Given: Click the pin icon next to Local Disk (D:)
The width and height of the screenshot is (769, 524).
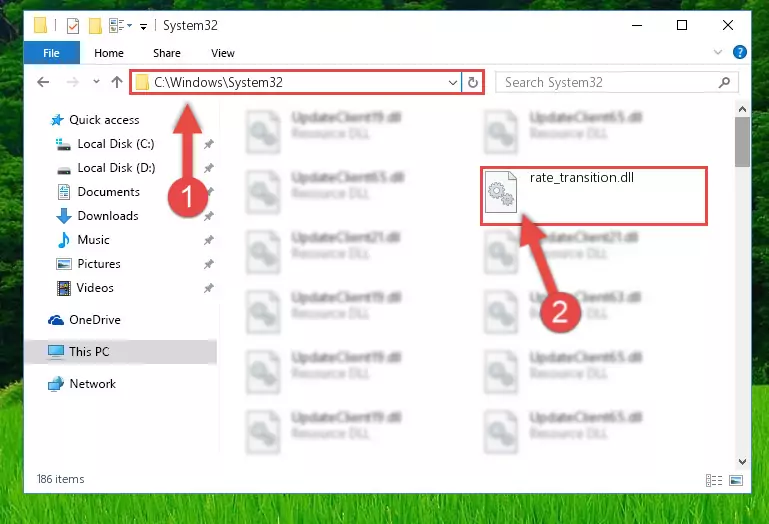Looking at the screenshot, I should tap(208, 168).
